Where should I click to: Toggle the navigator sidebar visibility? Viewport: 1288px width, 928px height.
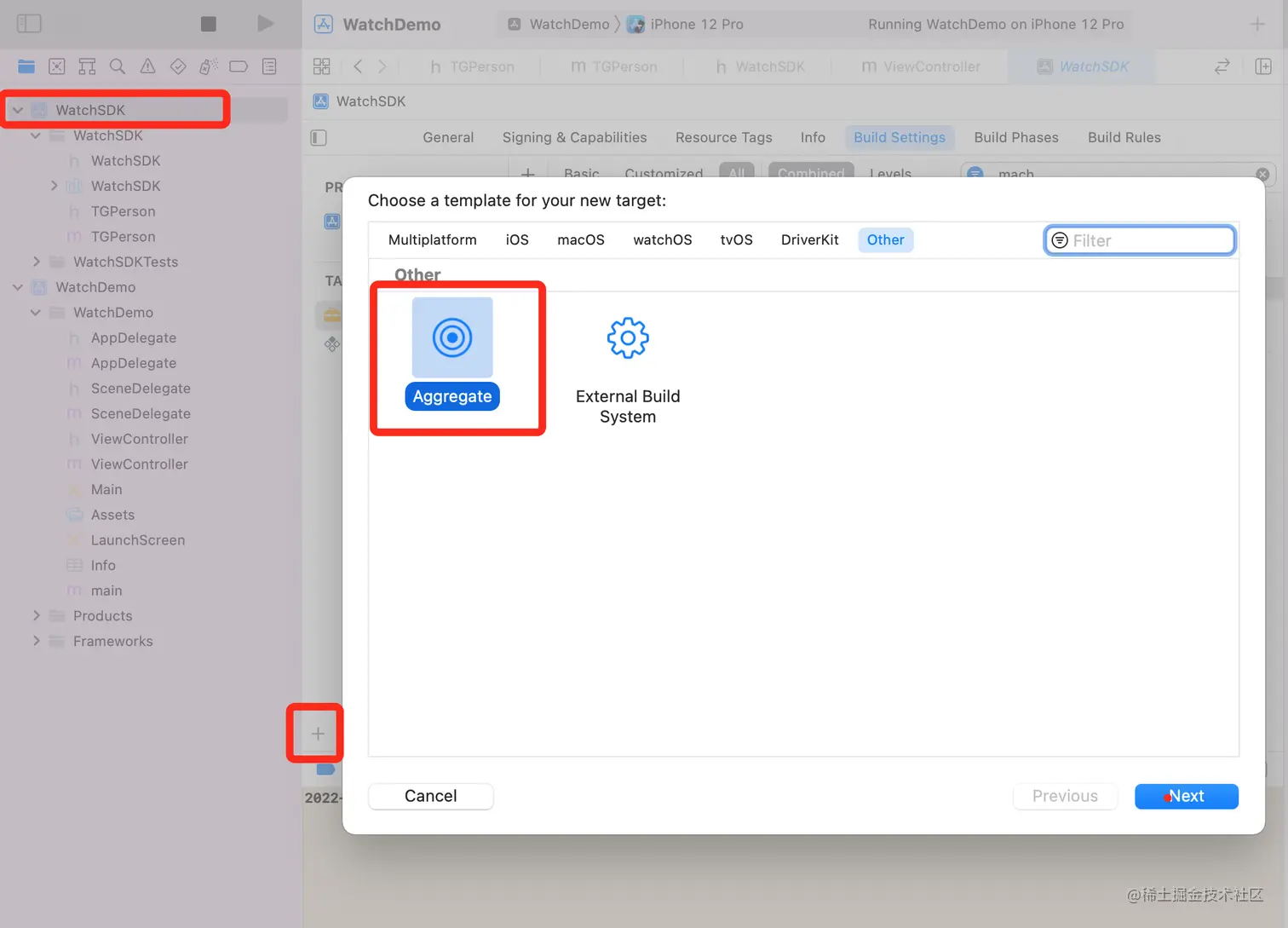[x=29, y=24]
